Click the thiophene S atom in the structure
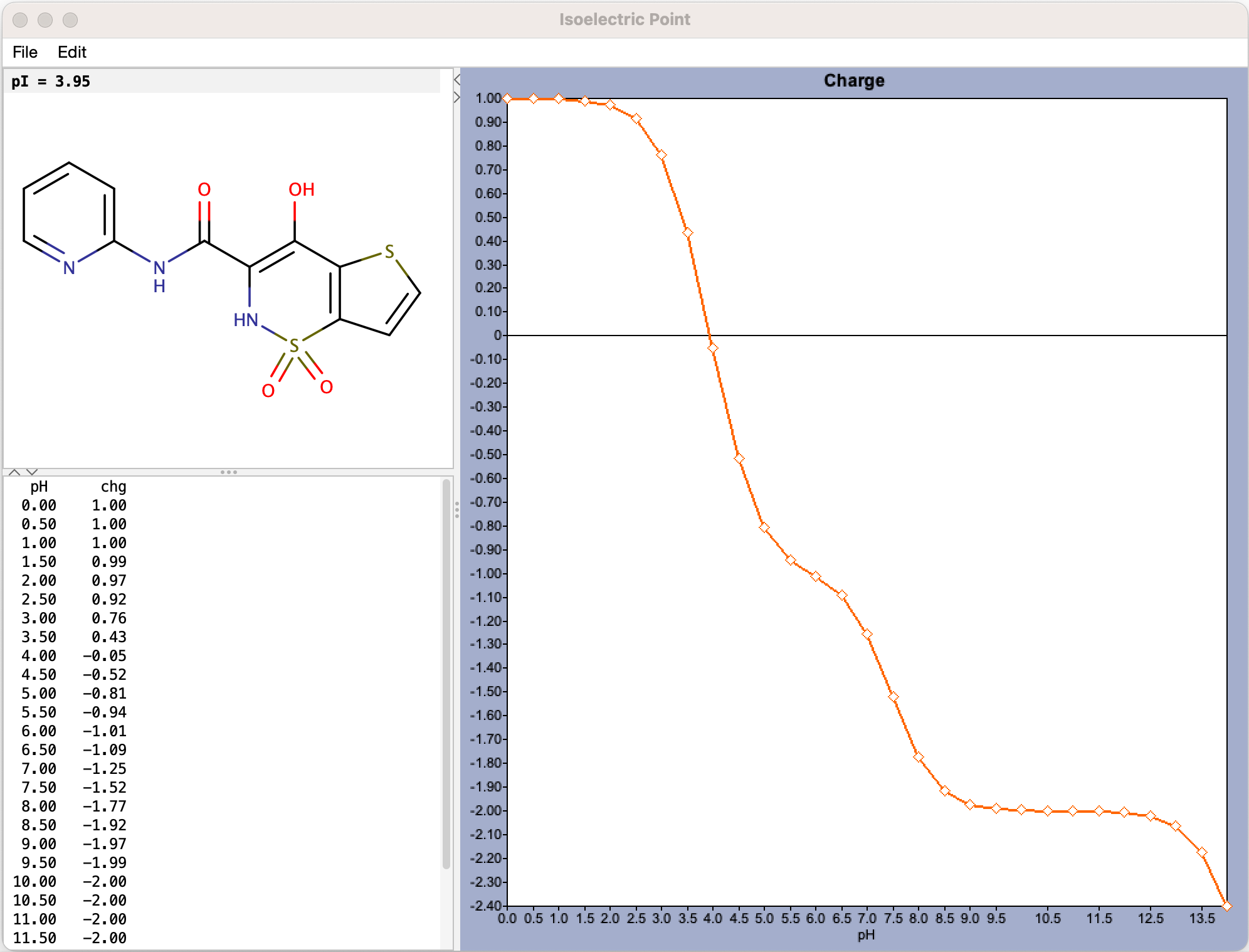This screenshot has height=952, width=1249. [389, 252]
